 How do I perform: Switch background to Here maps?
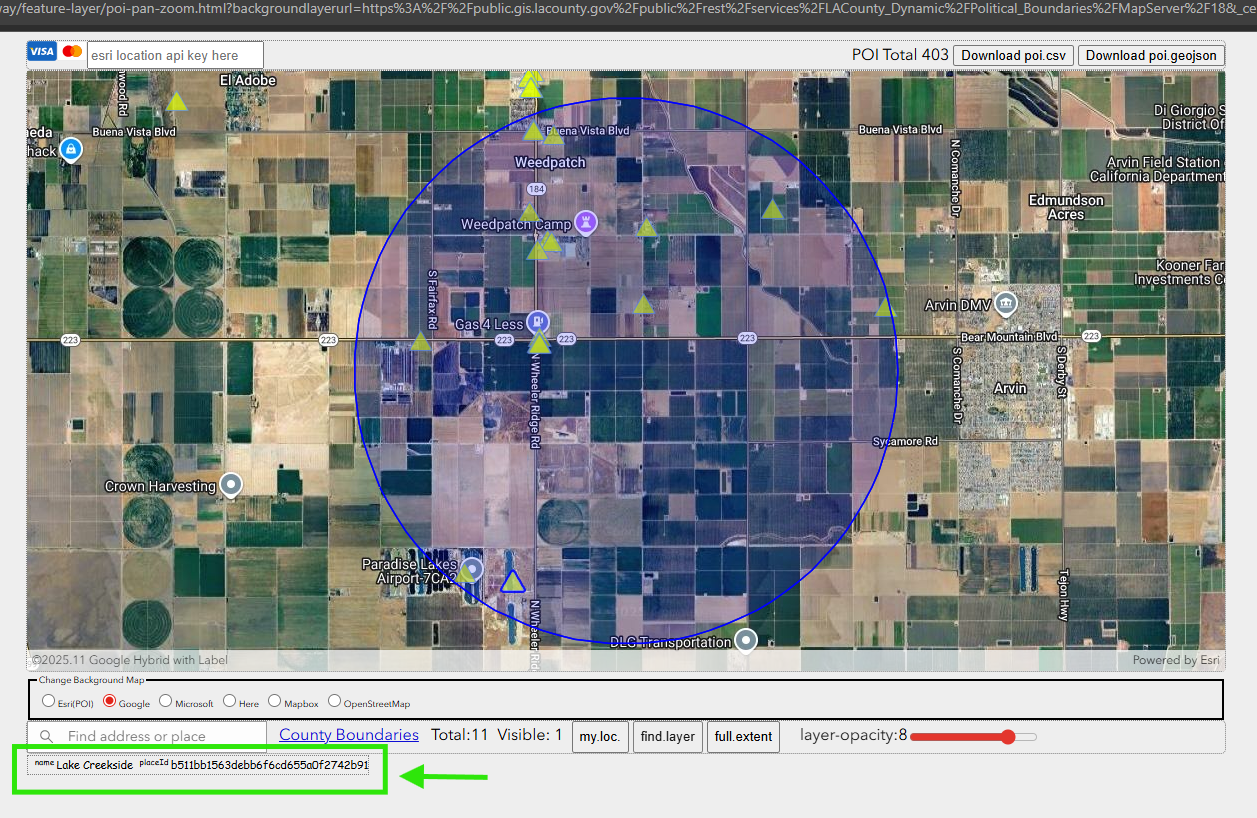pos(230,702)
